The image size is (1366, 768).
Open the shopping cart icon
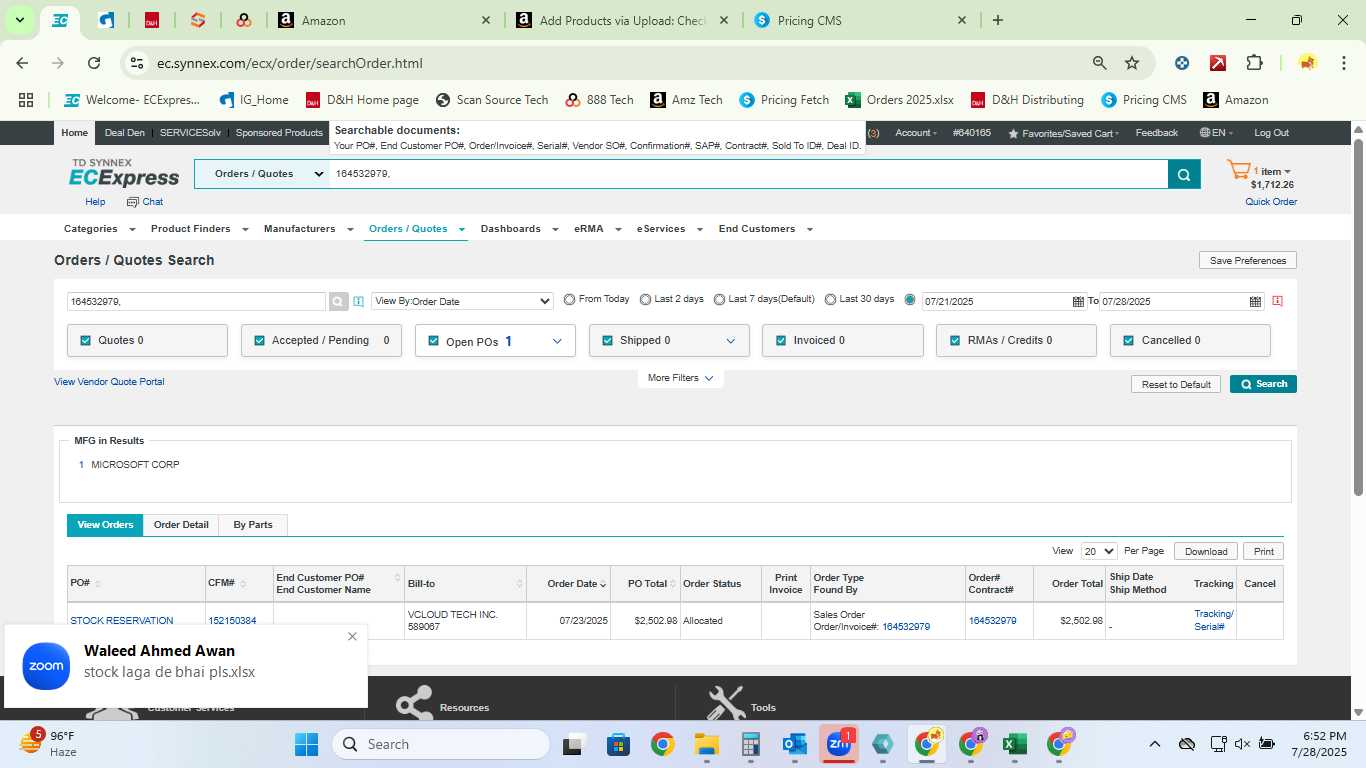pyautogui.click(x=1238, y=171)
